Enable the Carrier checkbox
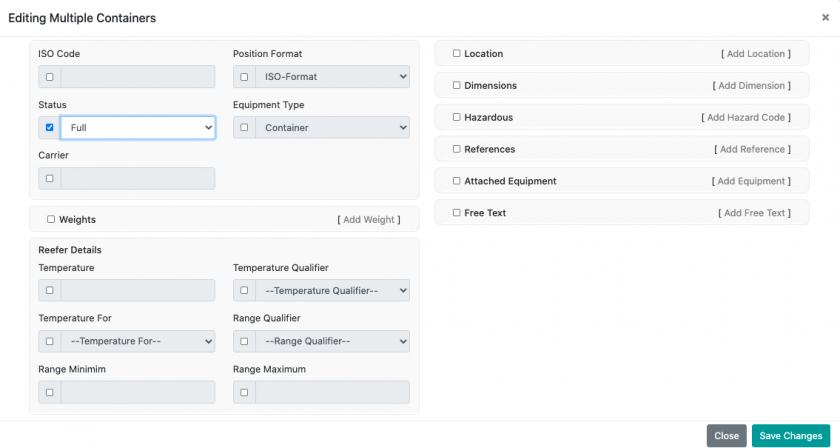The width and height of the screenshot is (840, 448). click(x=50, y=178)
